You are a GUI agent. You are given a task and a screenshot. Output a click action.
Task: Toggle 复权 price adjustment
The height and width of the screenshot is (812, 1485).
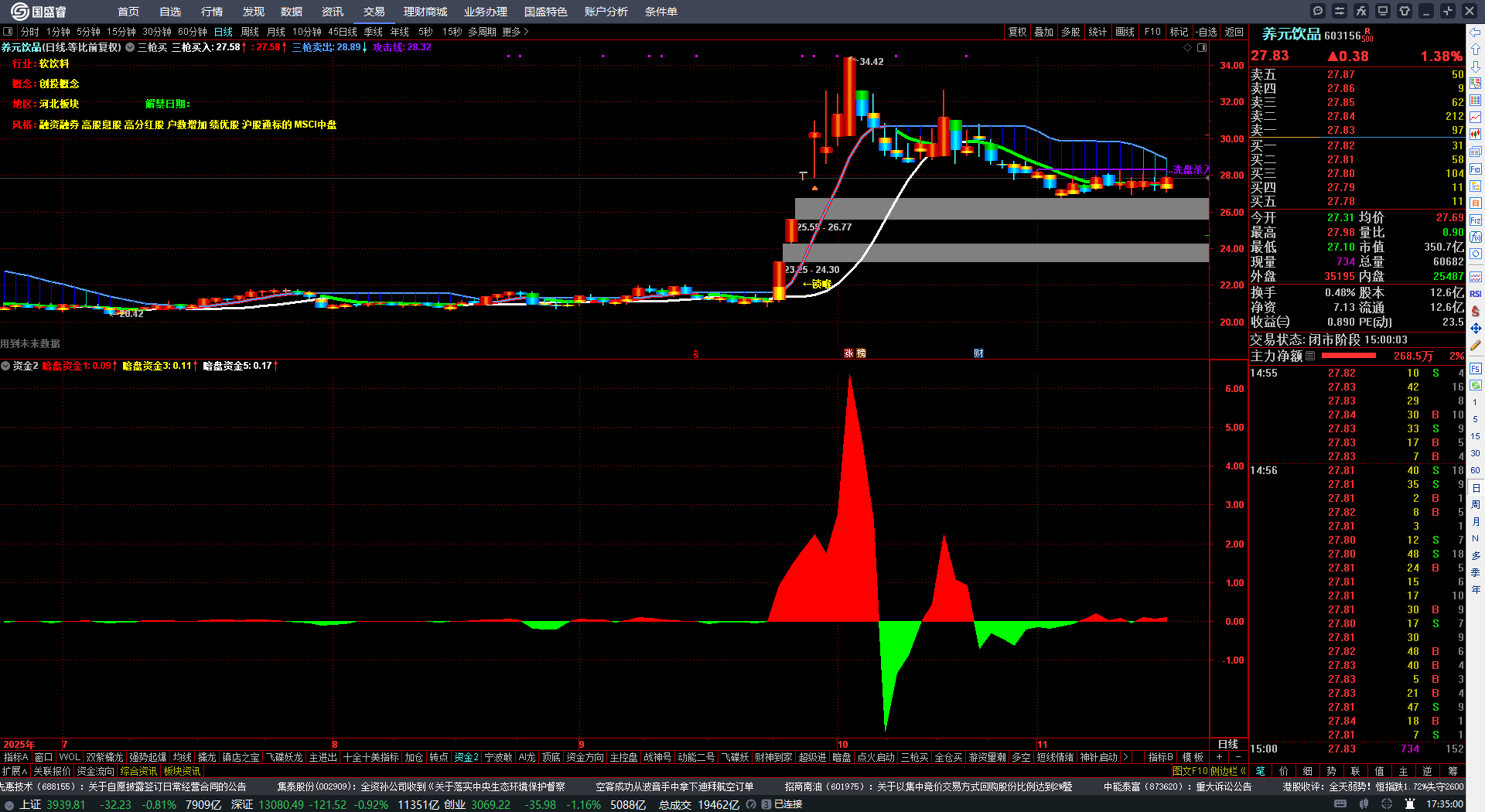point(1017,32)
